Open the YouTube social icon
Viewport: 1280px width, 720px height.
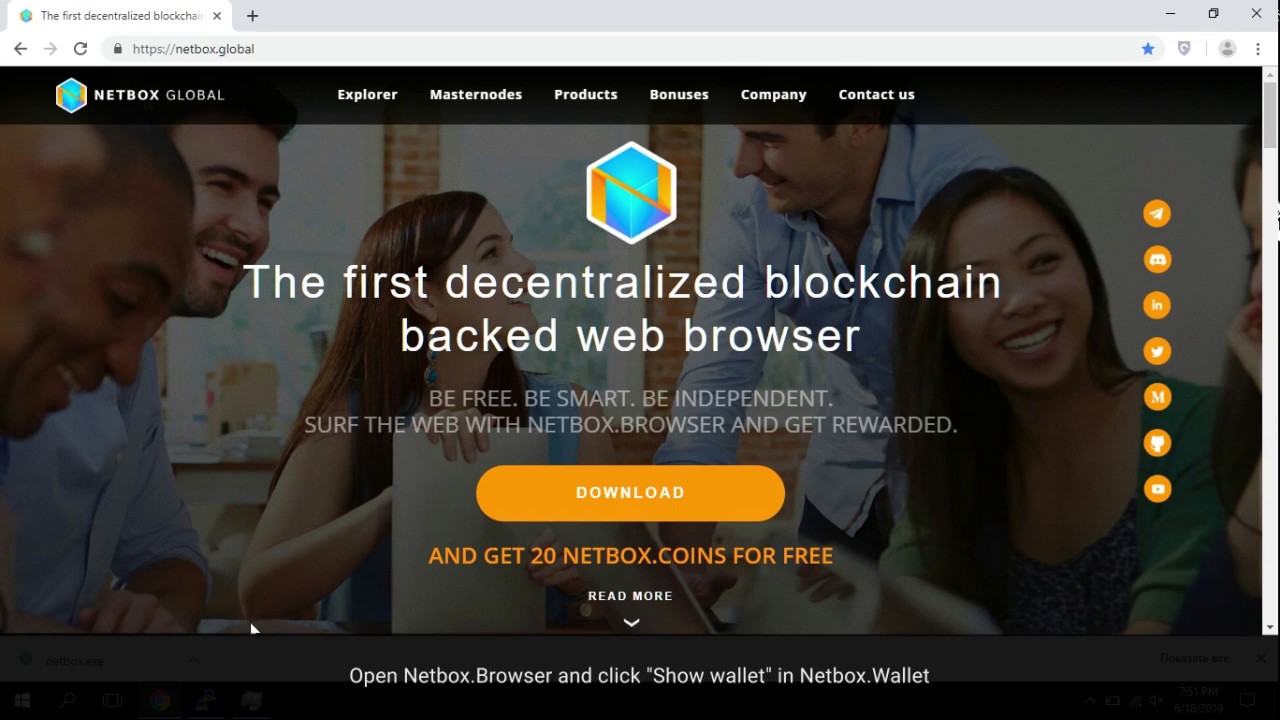point(1157,489)
